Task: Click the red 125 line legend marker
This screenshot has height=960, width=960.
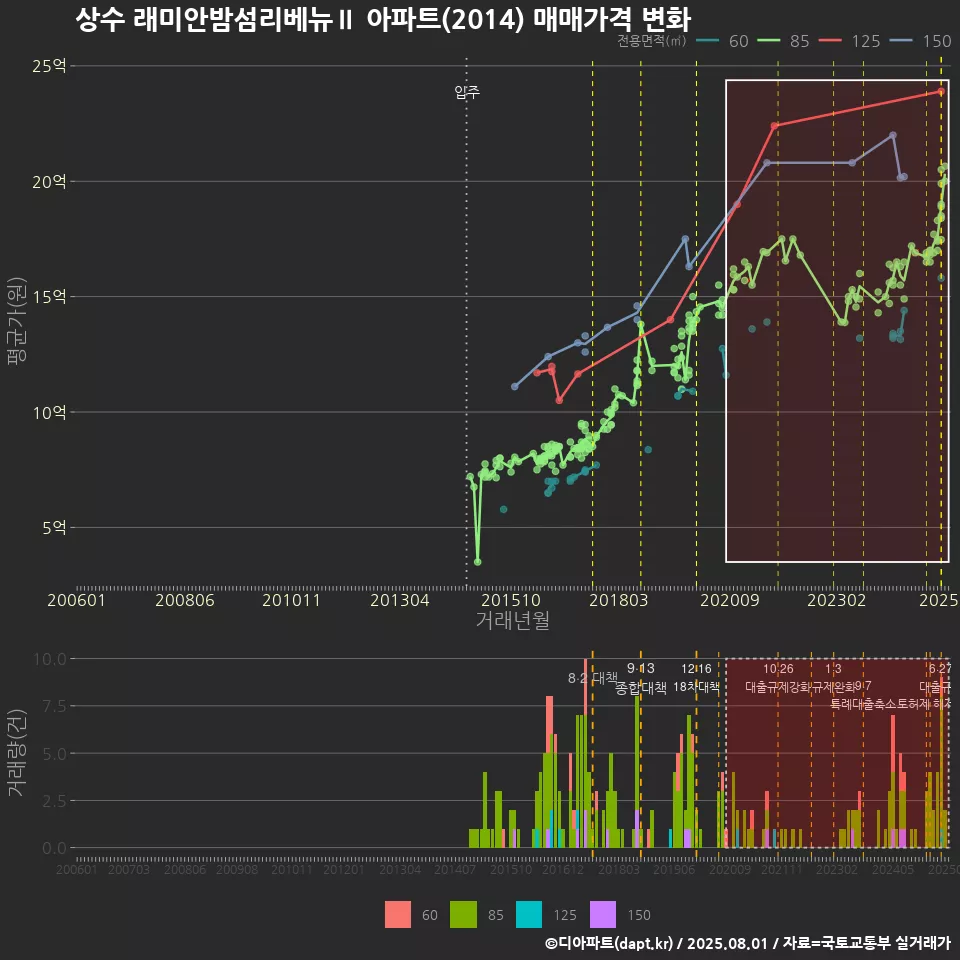Action: (830, 41)
